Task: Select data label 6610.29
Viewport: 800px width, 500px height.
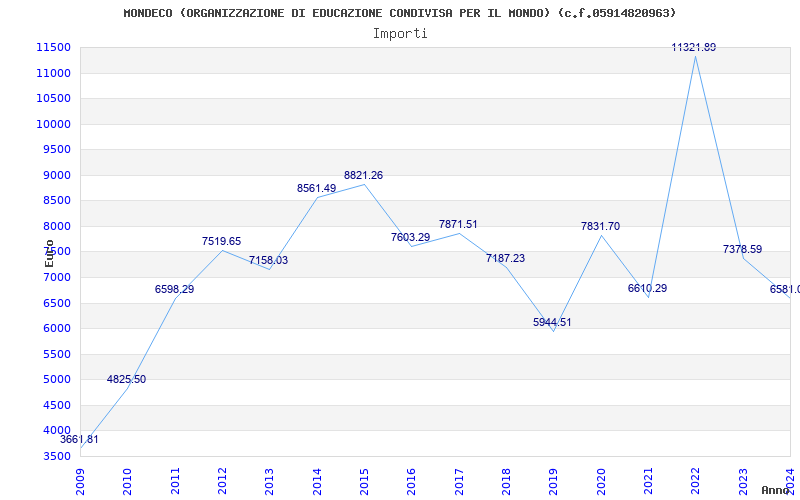Action: (647, 288)
